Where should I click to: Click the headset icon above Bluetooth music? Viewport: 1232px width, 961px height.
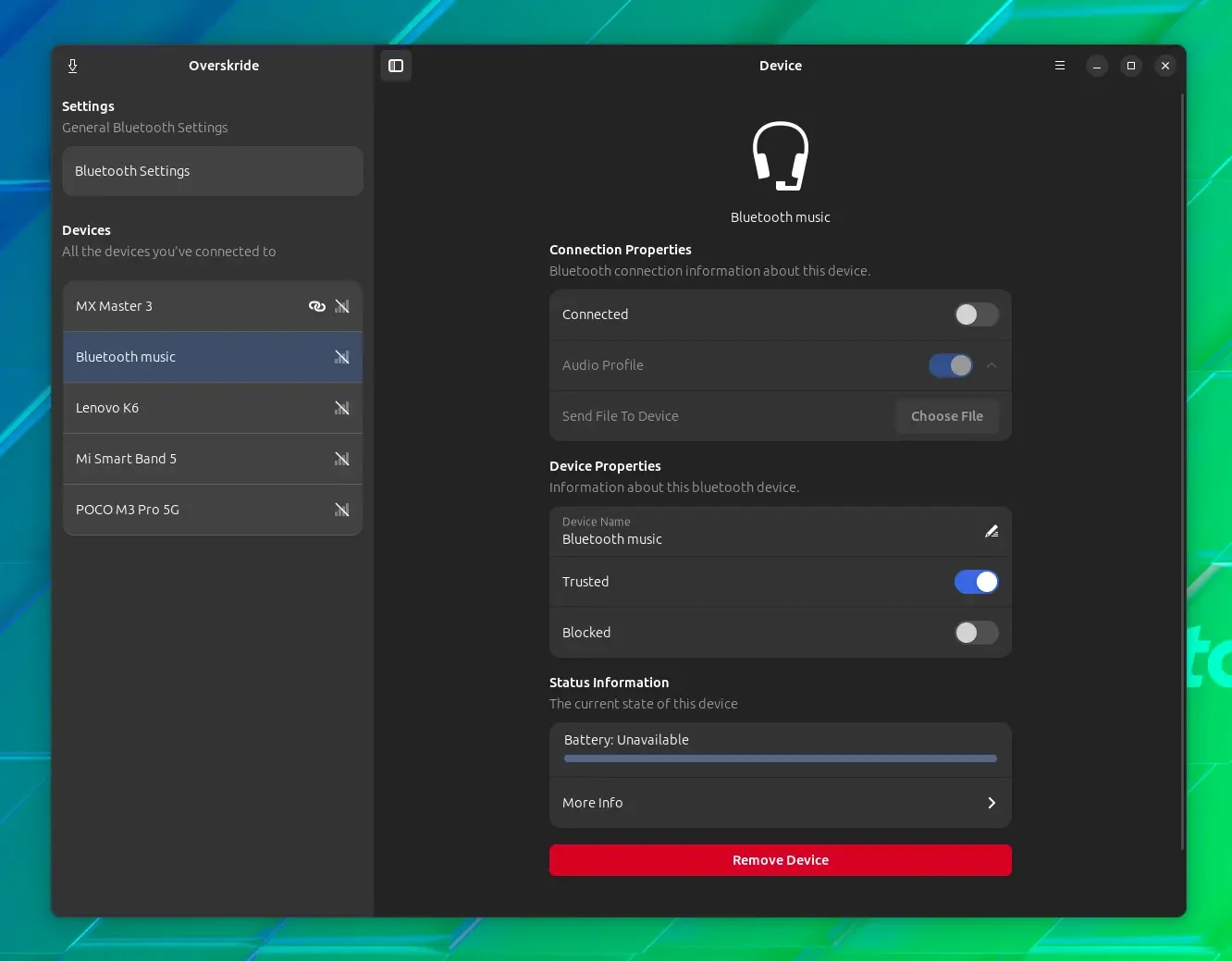[781, 156]
